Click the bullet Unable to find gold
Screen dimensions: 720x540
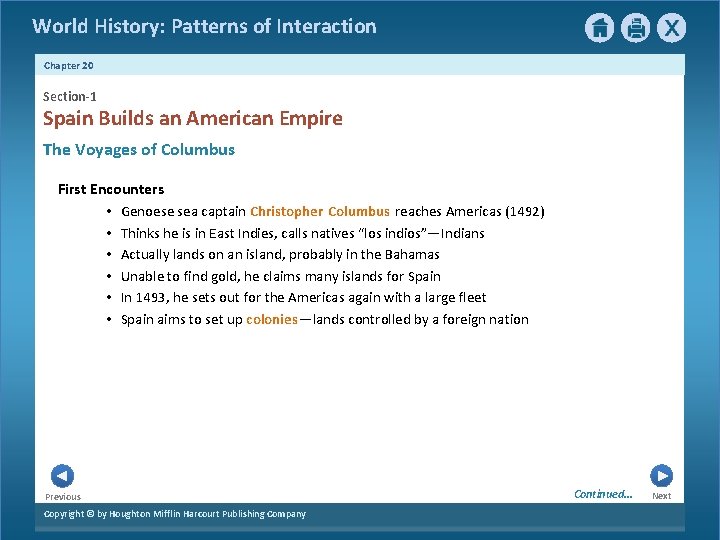point(281,276)
